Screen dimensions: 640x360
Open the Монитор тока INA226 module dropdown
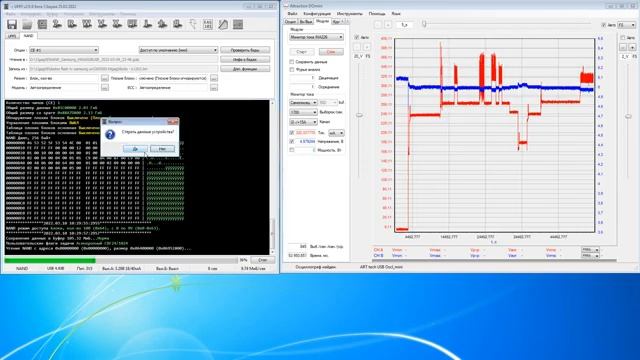(x=316, y=37)
